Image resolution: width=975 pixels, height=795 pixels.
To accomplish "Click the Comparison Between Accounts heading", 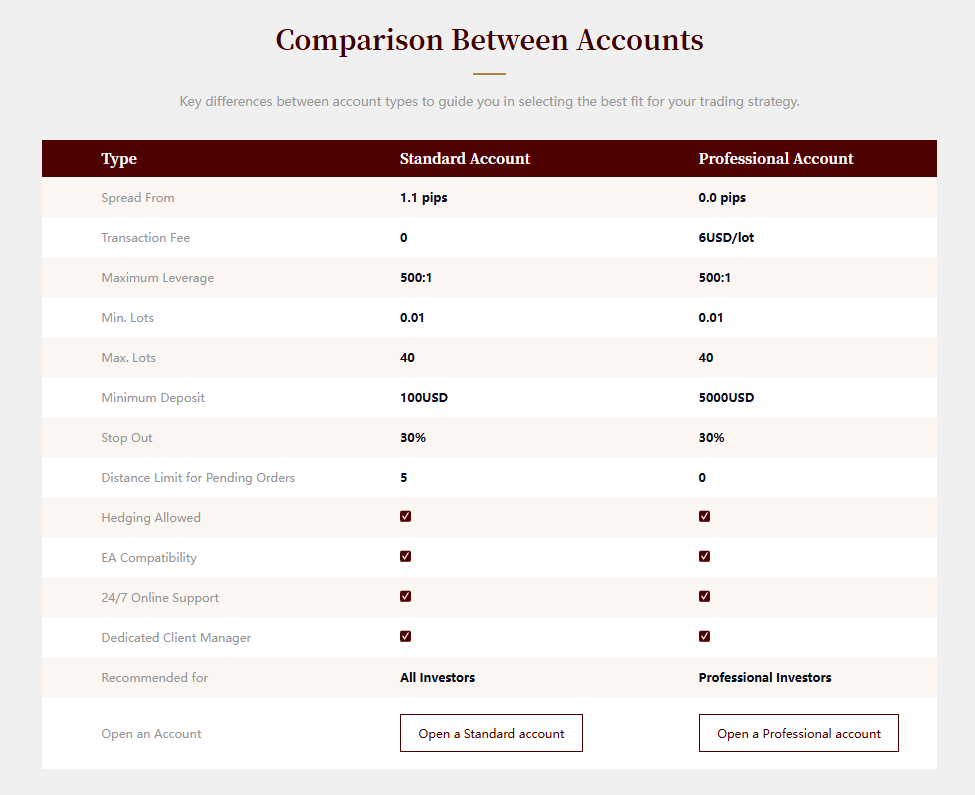I will (489, 40).
